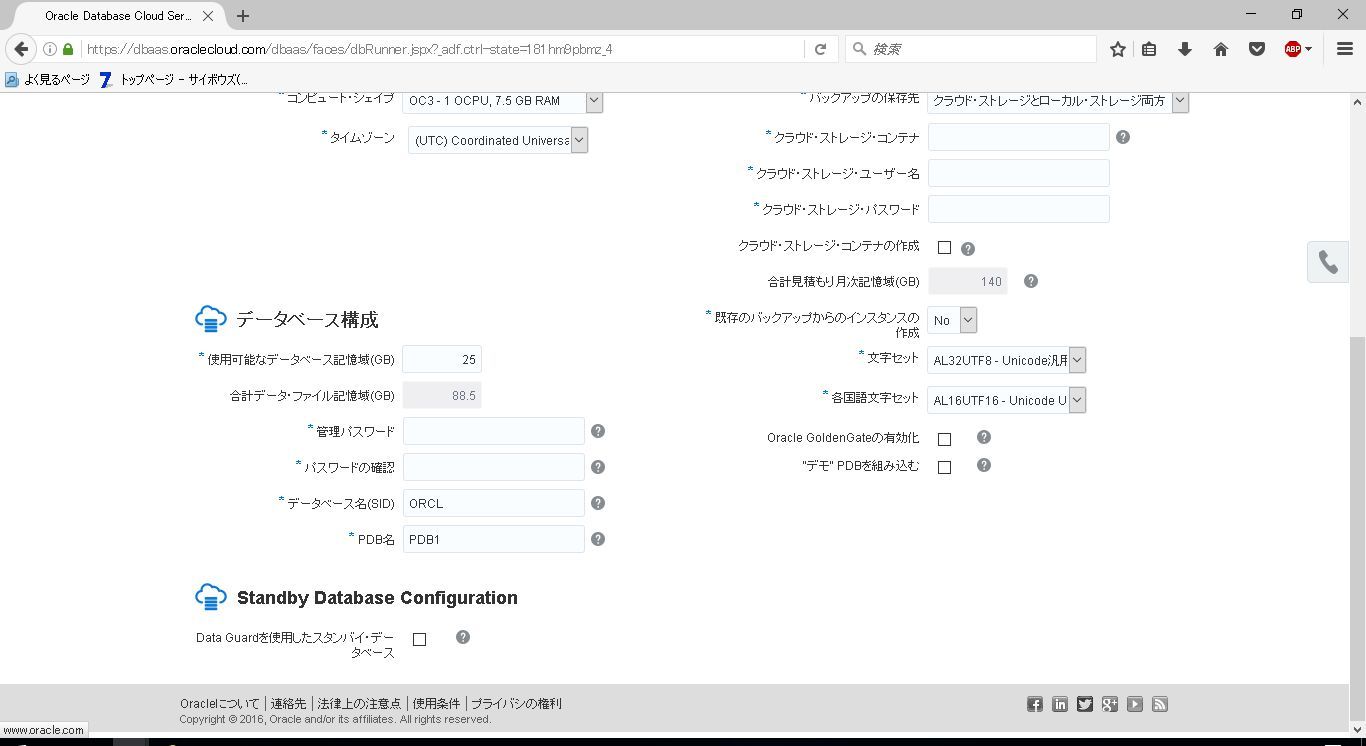The height and width of the screenshot is (746, 1366).
Task: Open the よく見るページ bookmark
Action: pyautogui.click(x=48, y=79)
